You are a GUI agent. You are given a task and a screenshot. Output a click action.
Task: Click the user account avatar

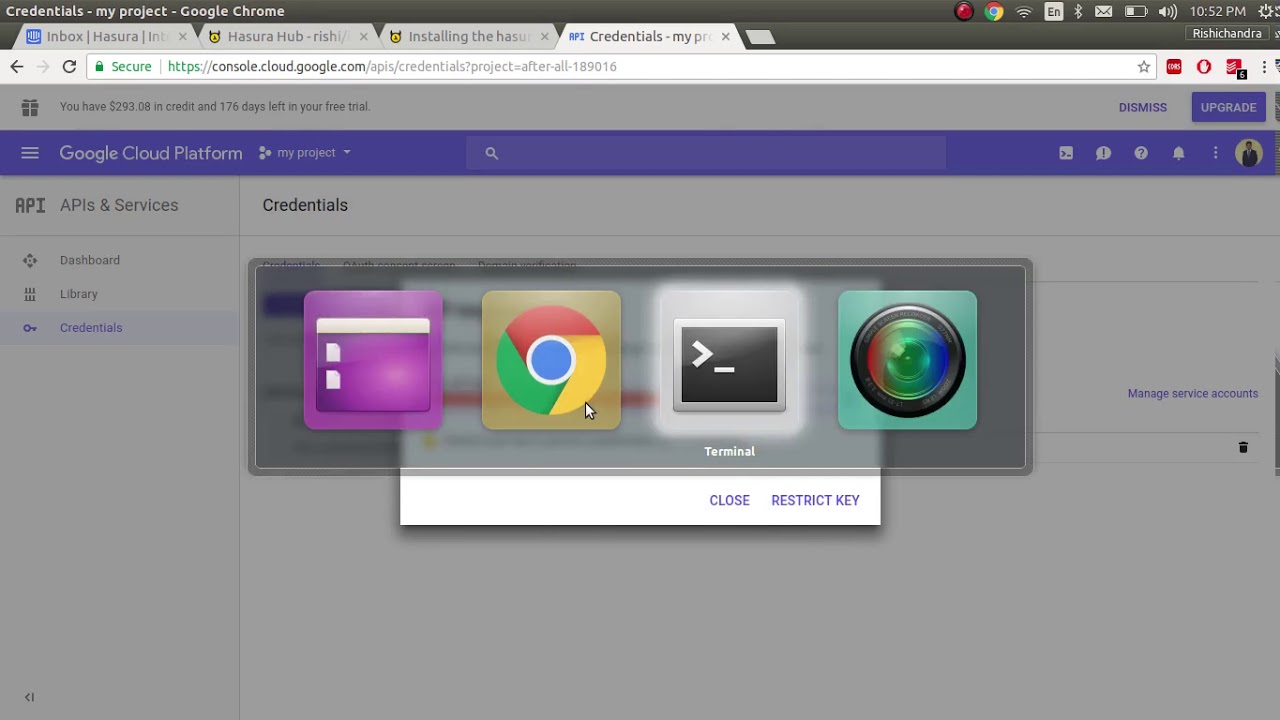[x=1248, y=153]
